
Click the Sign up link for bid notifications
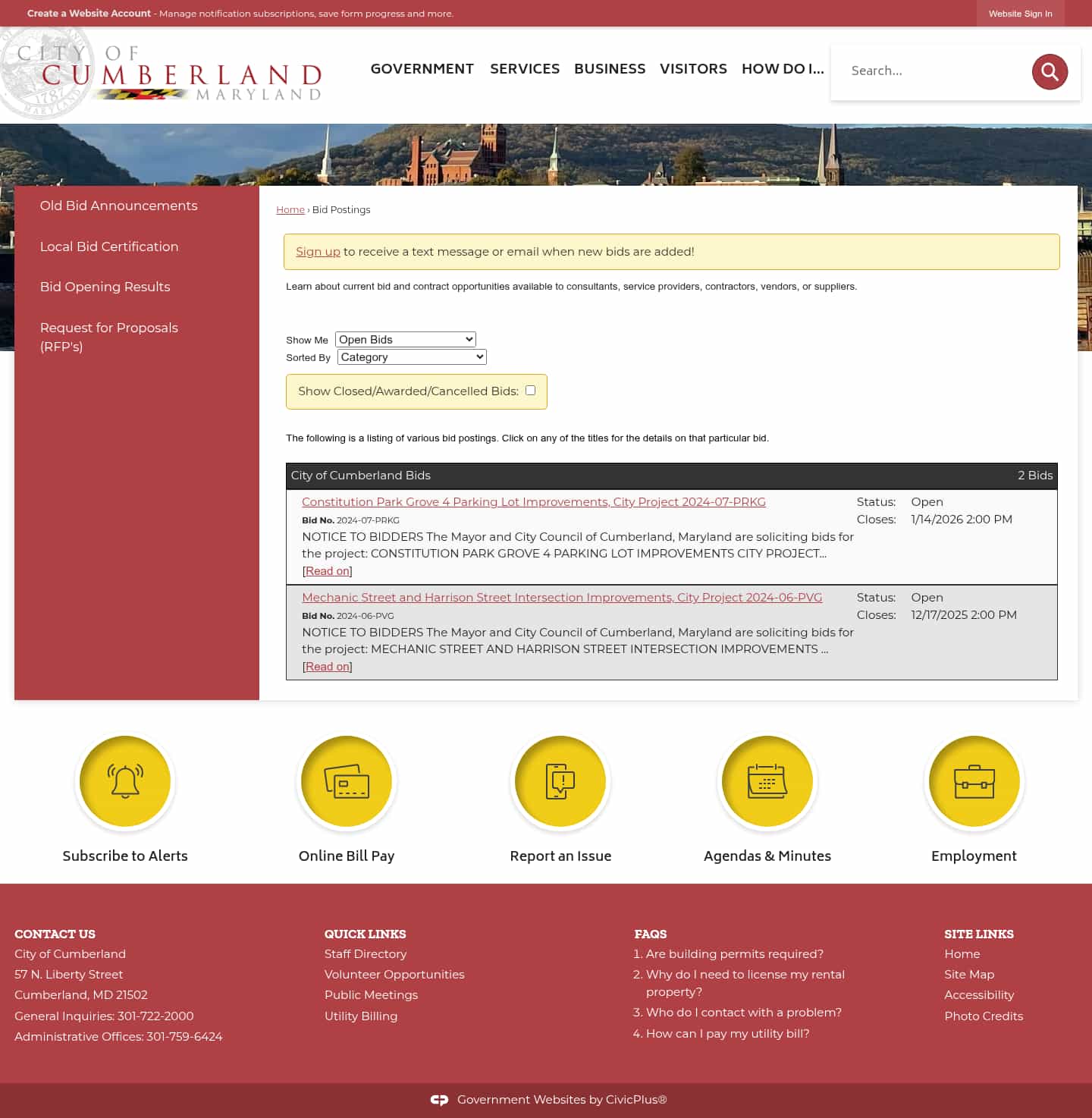coord(318,251)
